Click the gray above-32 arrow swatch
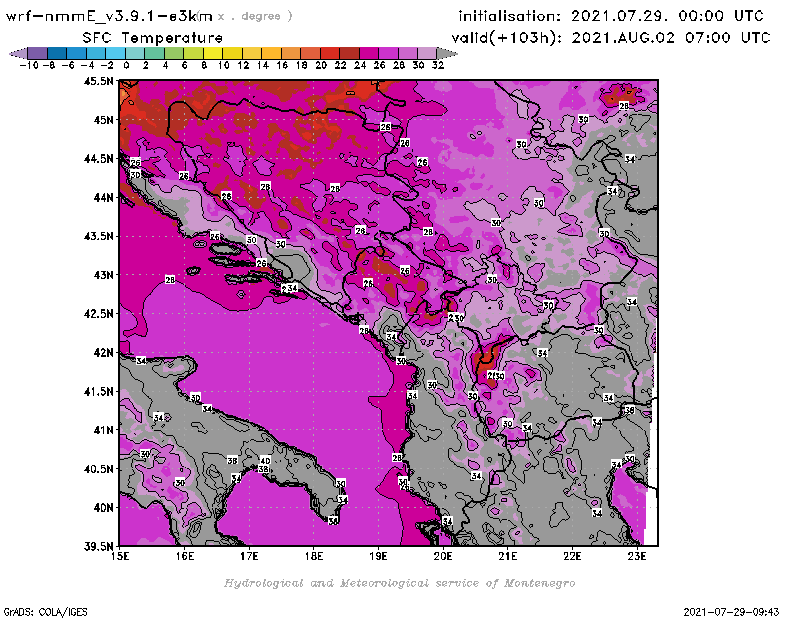800x618 pixels. [447, 53]
